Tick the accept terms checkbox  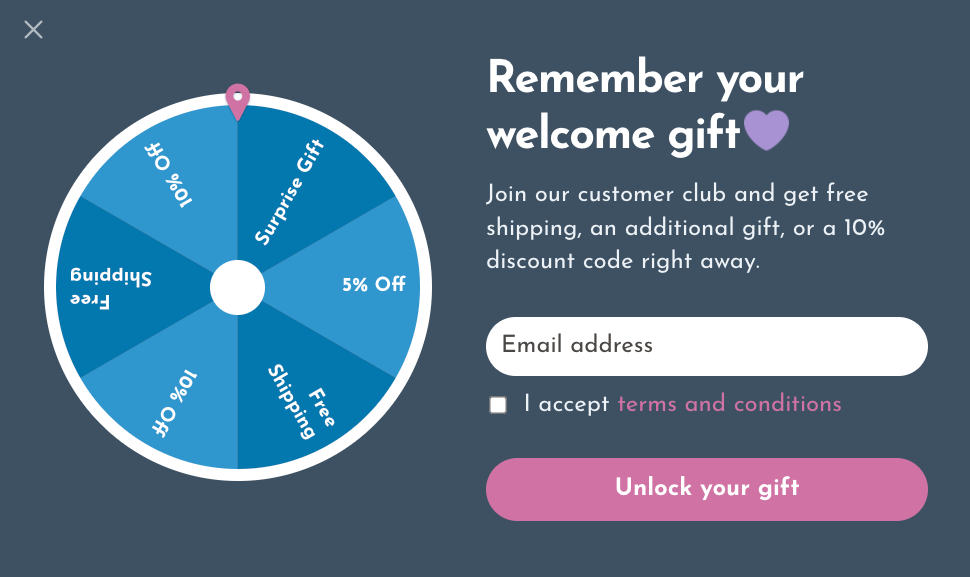(498, 405)
